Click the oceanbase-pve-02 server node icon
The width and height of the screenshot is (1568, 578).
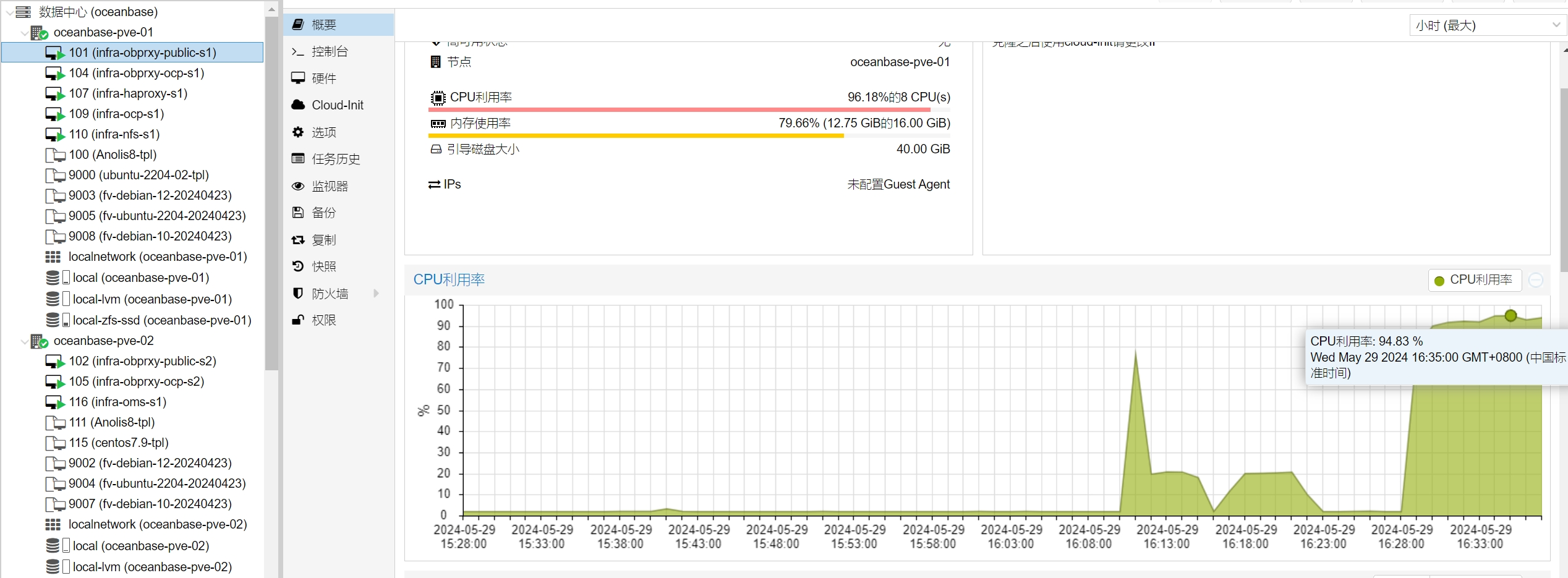coord(40,341)
